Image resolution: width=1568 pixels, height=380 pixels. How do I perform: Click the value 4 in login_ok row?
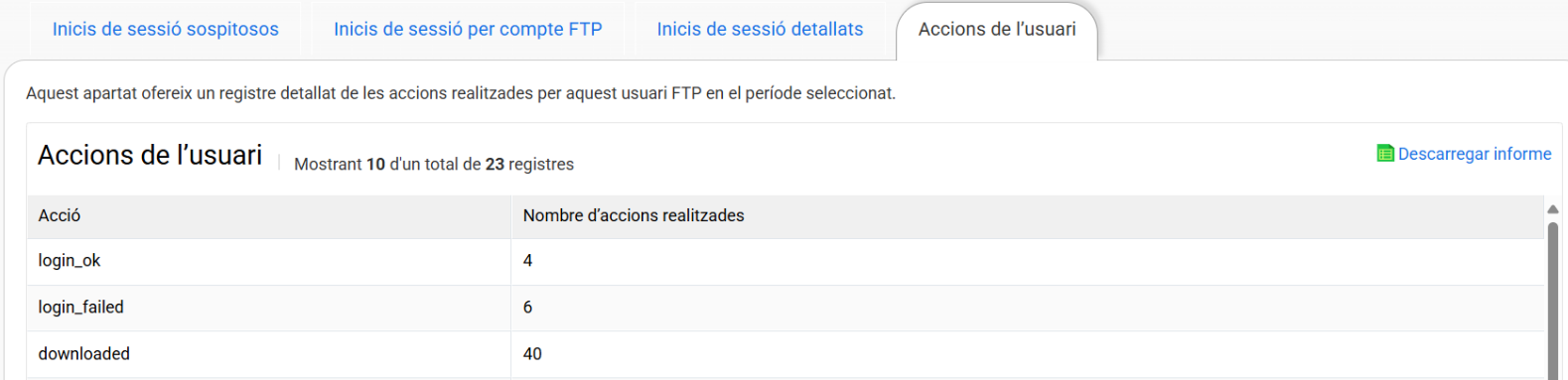pyautogui.click(x=528, y=261)
